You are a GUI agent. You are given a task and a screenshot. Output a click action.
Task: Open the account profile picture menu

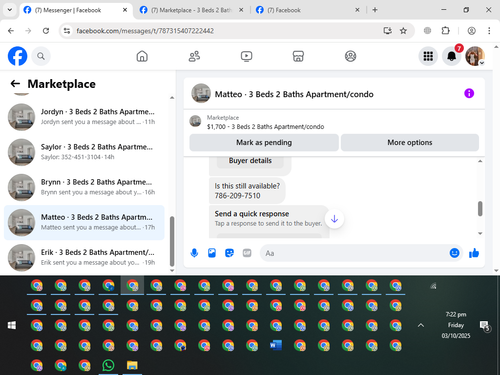tap(475, 56)
